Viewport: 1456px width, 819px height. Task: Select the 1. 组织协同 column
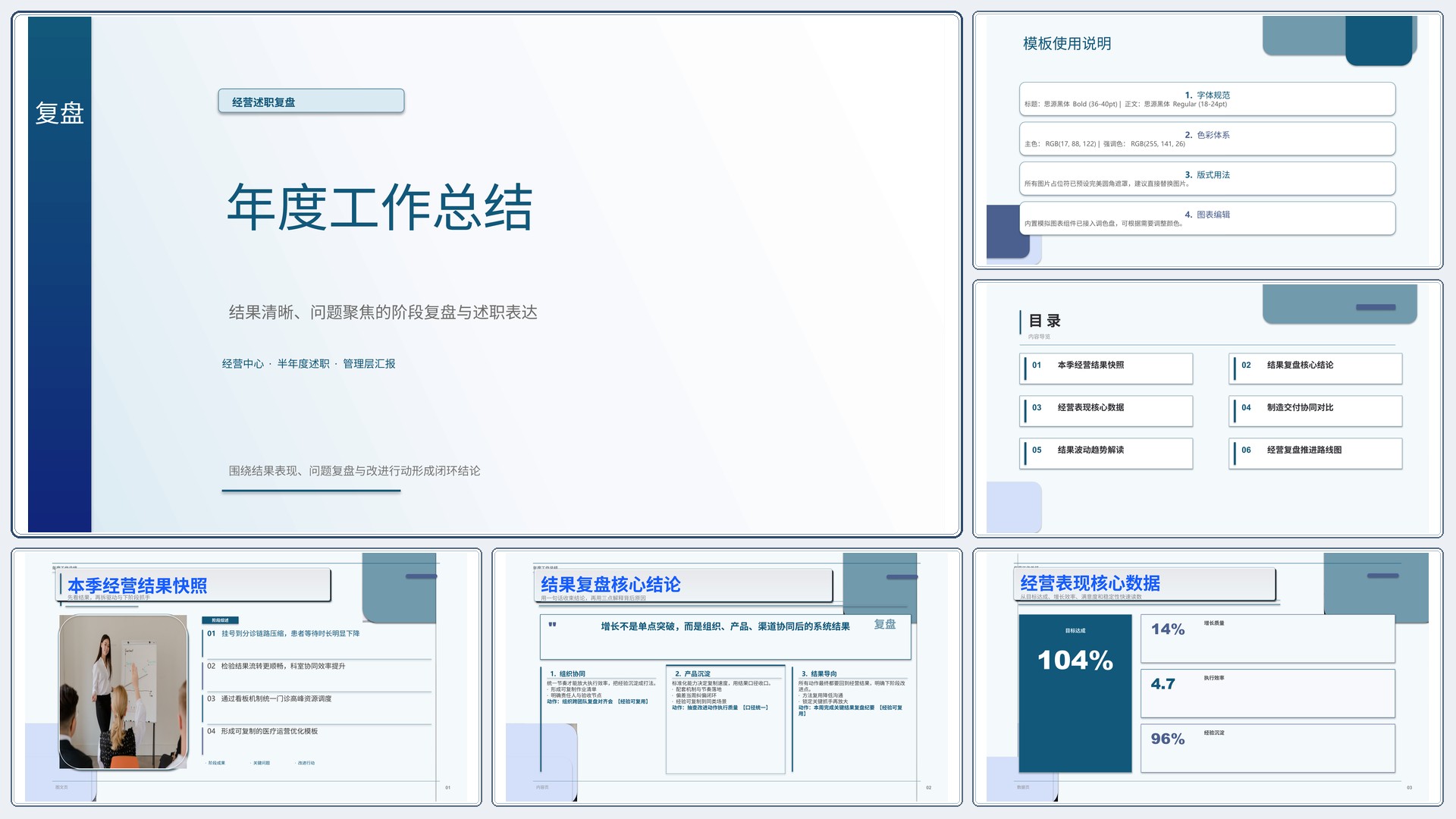599,719
